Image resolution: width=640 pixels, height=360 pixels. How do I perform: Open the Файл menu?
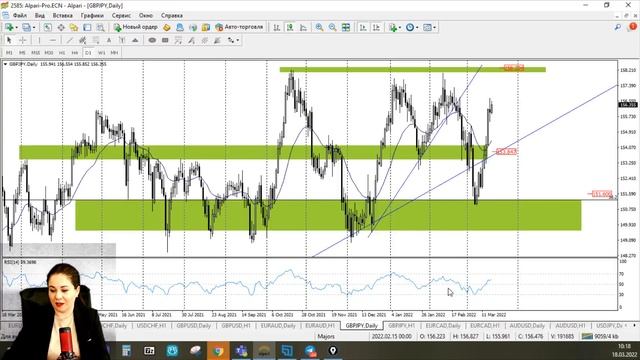coord(20,16)
